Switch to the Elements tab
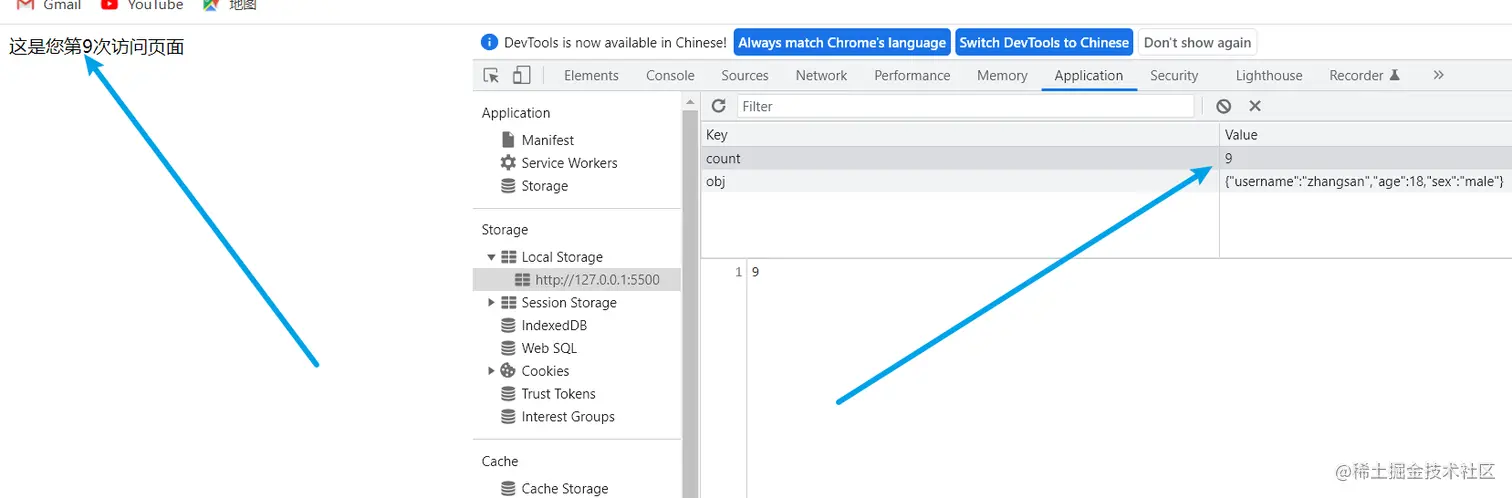Image resolution: width=1512 pixels, height=498 pixels. [x=591, y=76]
